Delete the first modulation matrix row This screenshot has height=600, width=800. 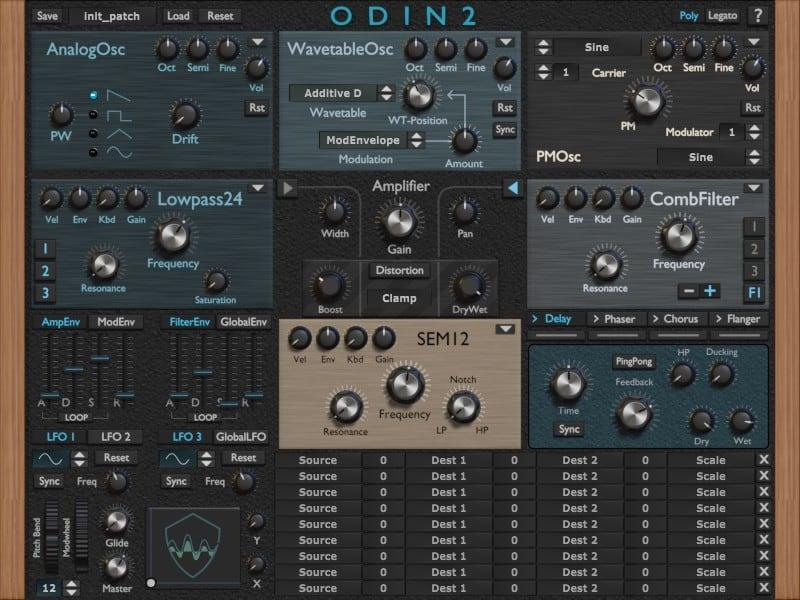click(764, 460)
